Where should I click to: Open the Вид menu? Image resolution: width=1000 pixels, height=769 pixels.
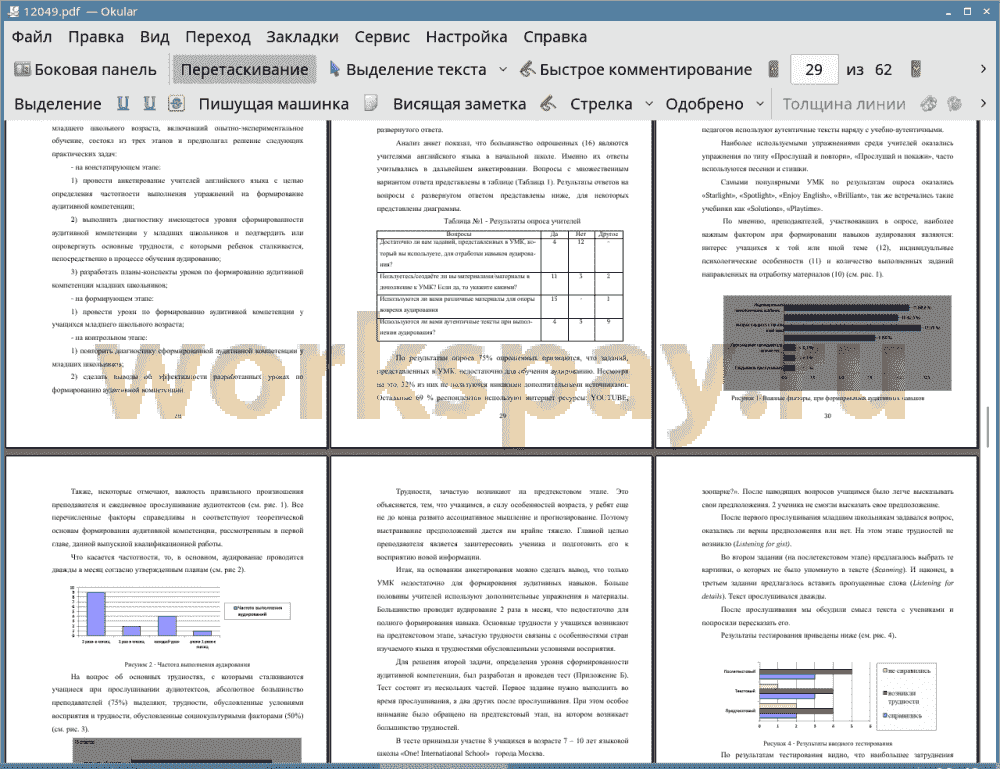tap(154, 37)
